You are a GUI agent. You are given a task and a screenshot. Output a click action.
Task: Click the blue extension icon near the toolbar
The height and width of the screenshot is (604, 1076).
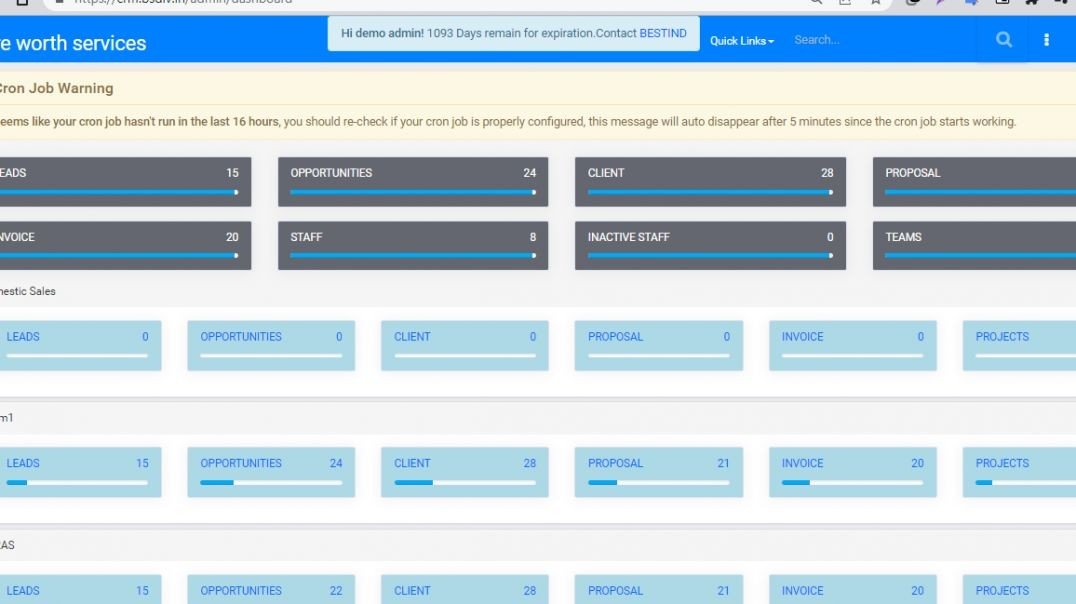pyautogui.click(x=970, y=3)
